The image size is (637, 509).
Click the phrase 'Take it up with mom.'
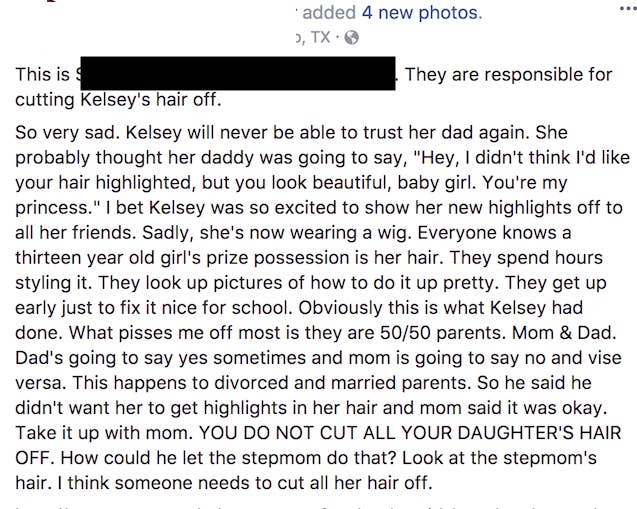tap(104, 433)
